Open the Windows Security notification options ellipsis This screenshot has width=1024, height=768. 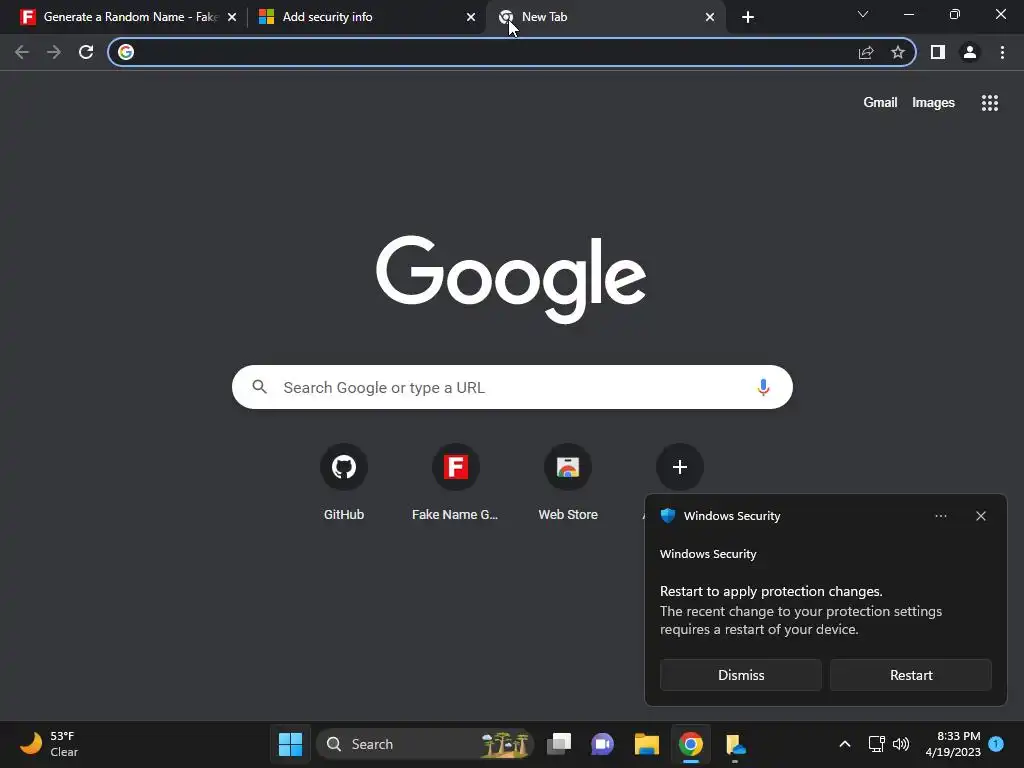pos(940,516)
